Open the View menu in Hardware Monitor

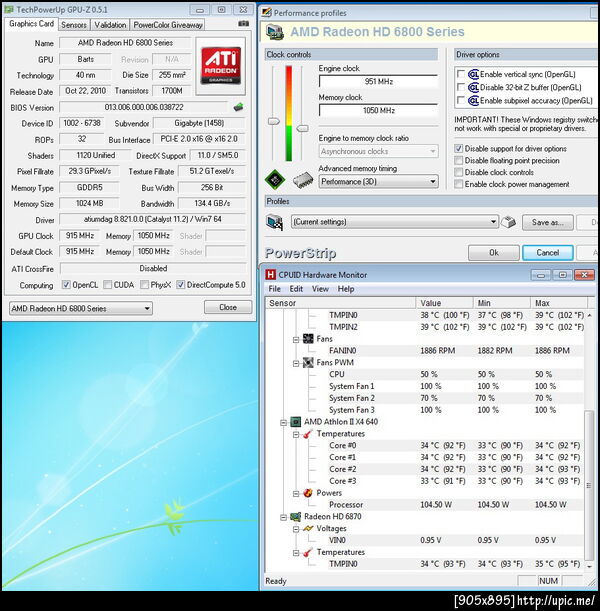tap(320, 289)
